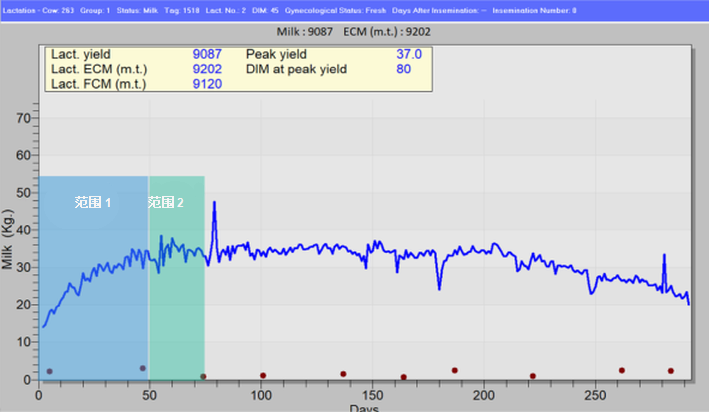
Task: Select the red marker near day 187
Action: (455, 370)
